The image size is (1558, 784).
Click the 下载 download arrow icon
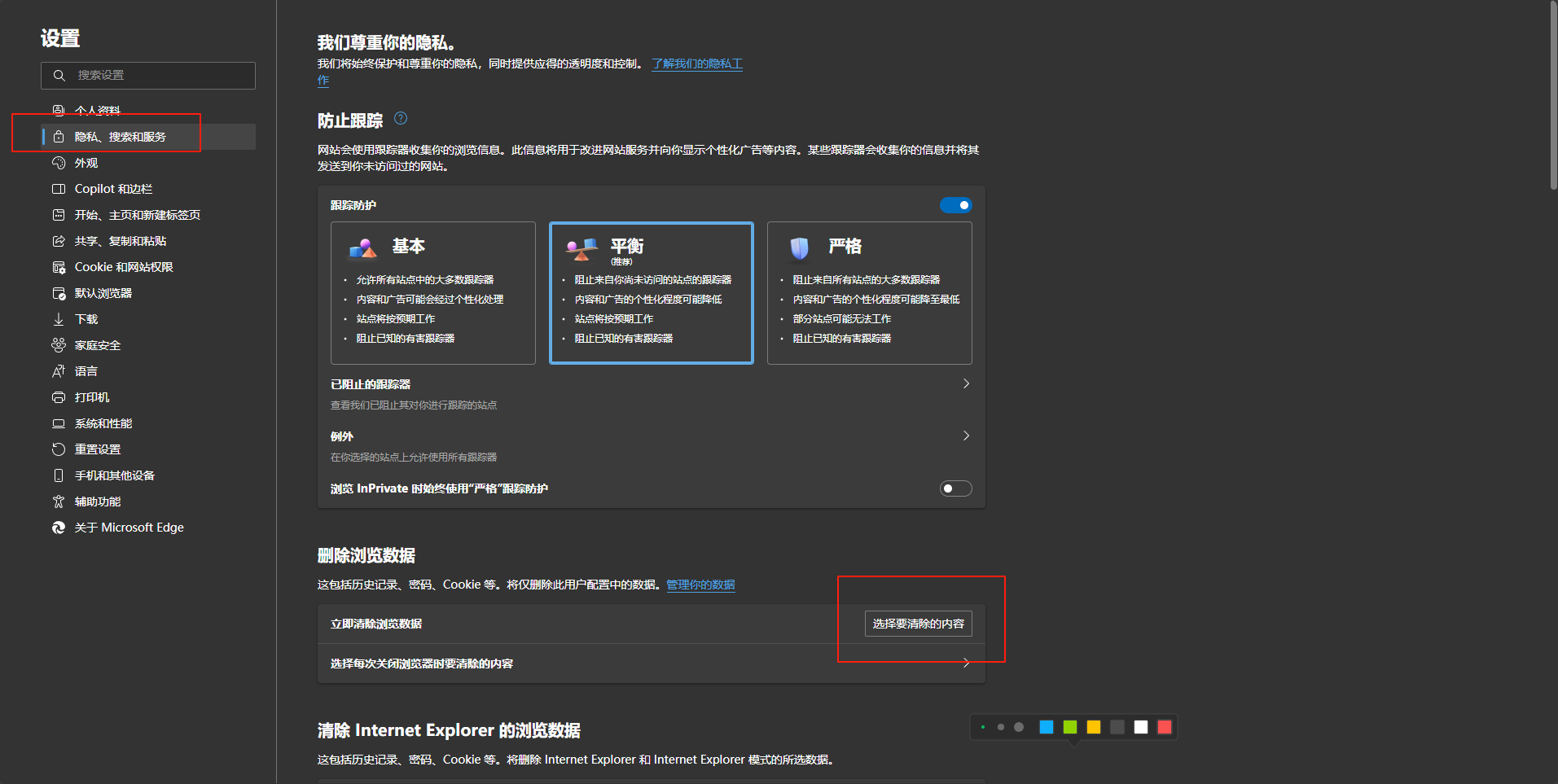(x=59, y=319)
